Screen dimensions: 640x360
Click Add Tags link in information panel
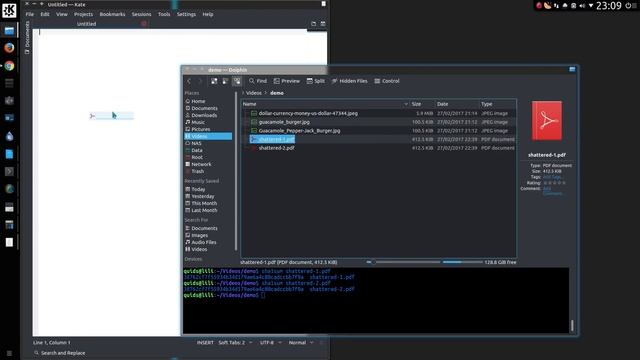pyautogui.click(x=552, y=177)
